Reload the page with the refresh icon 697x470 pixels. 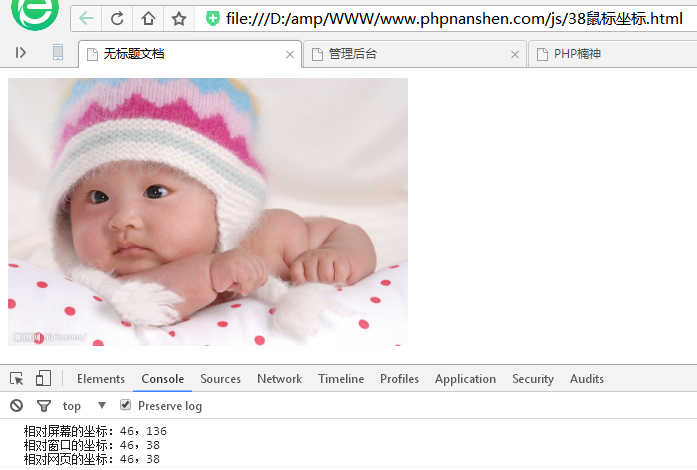pyautogui.click(x=117, y=19)
